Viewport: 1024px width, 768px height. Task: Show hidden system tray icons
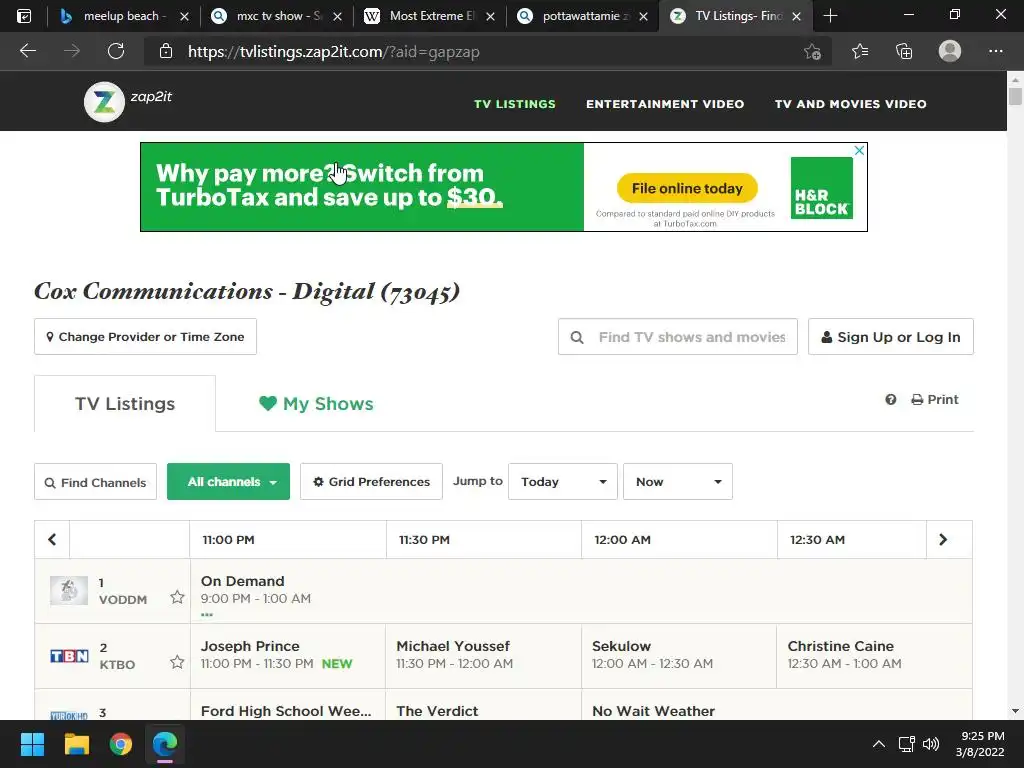879,744
